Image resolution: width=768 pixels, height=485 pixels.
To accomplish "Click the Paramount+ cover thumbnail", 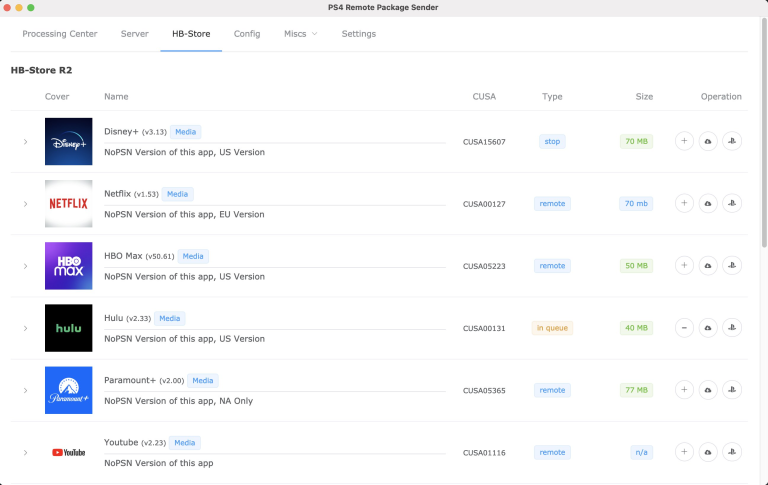I will click(69, 390).
